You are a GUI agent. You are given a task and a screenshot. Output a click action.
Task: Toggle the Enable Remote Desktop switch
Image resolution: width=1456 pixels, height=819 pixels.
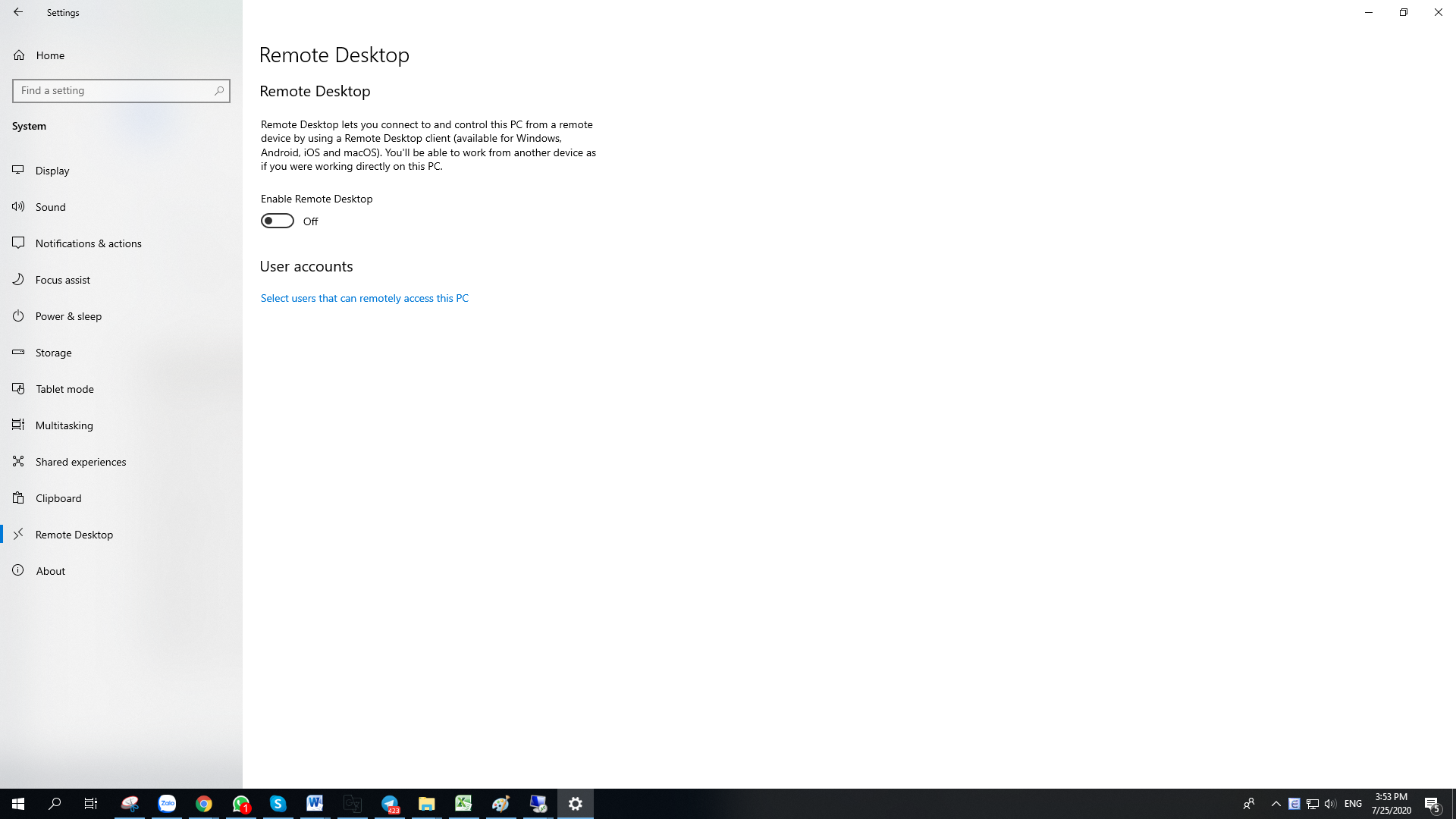278,221
